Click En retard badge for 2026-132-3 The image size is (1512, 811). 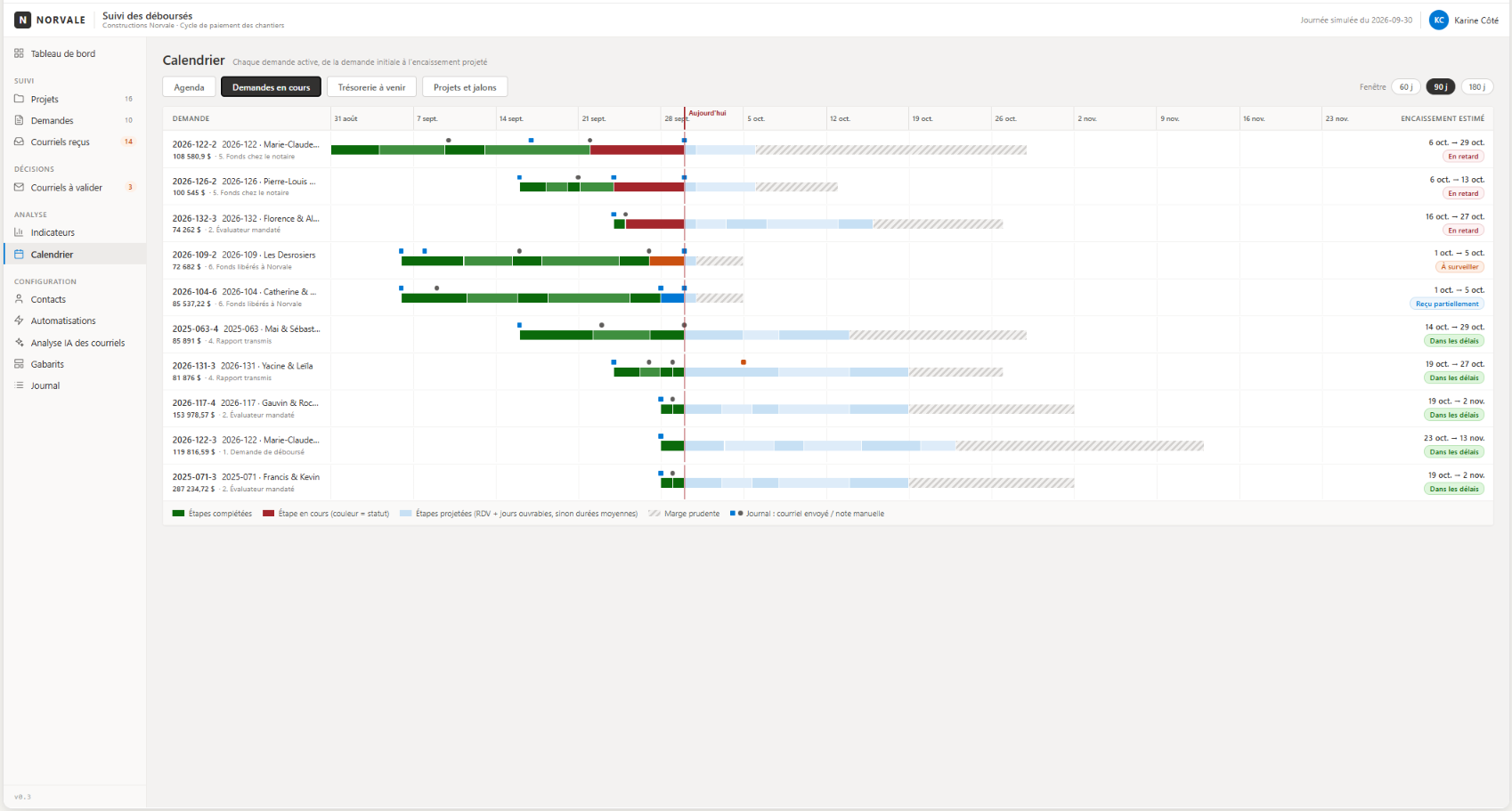coord(1463,231)
